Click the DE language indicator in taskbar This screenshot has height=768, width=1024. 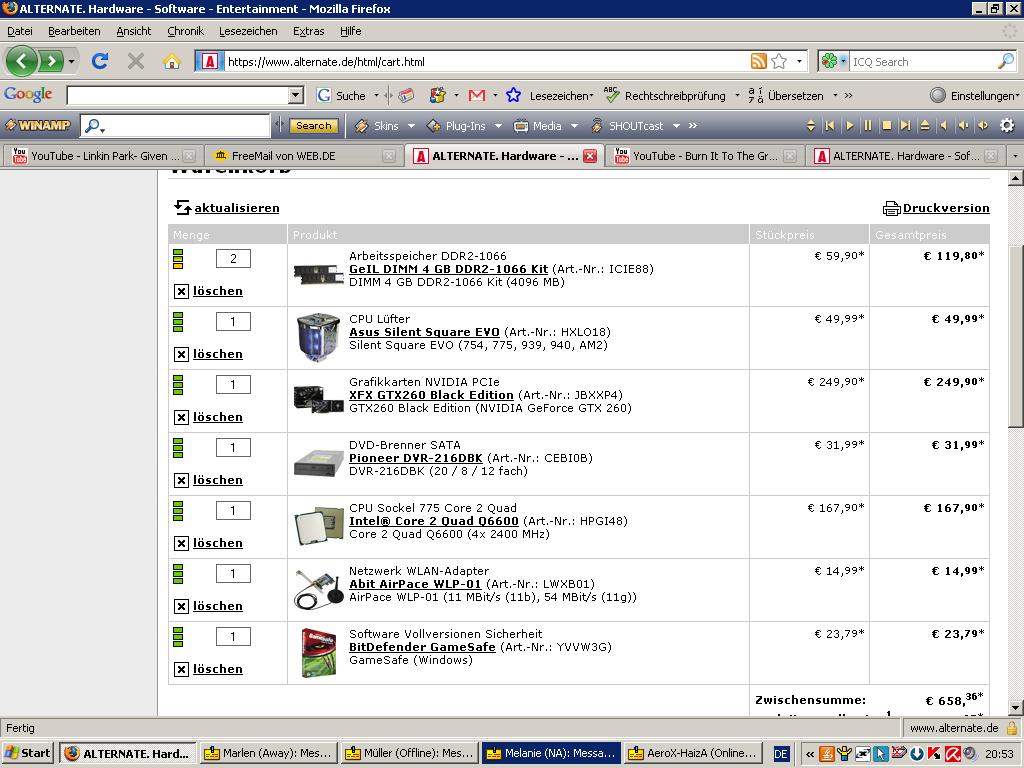780,754
